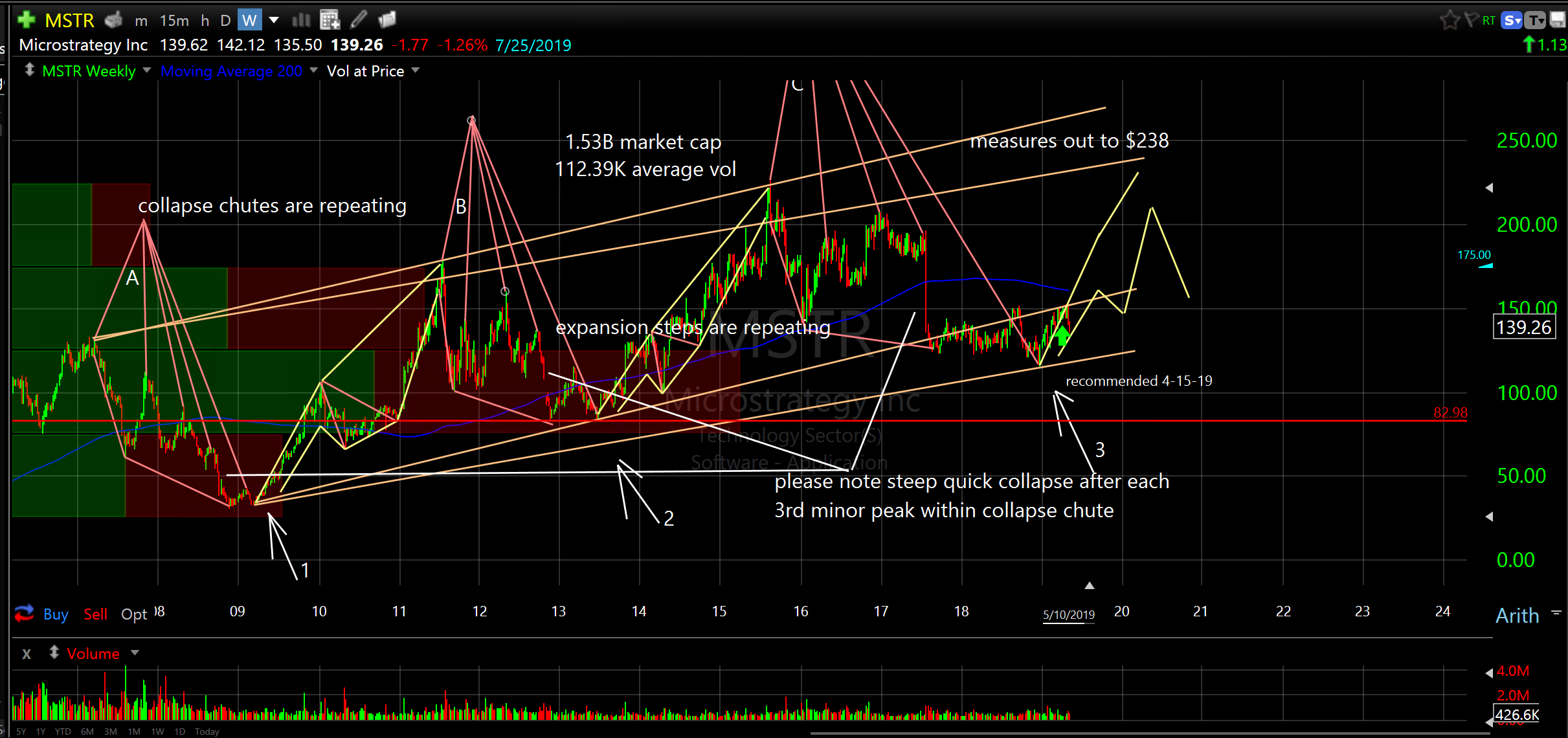The image size is (1568, 738).
Task: Switch to the Daily (D) timeframe
Action: coord(225,21)
